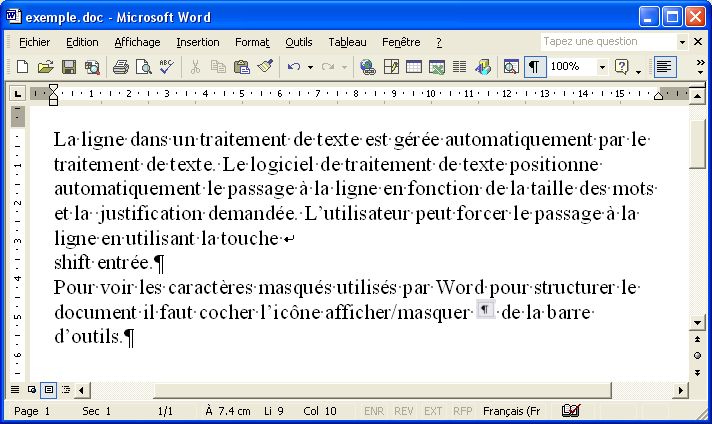Close the document with menu bar X

[698, 42]
